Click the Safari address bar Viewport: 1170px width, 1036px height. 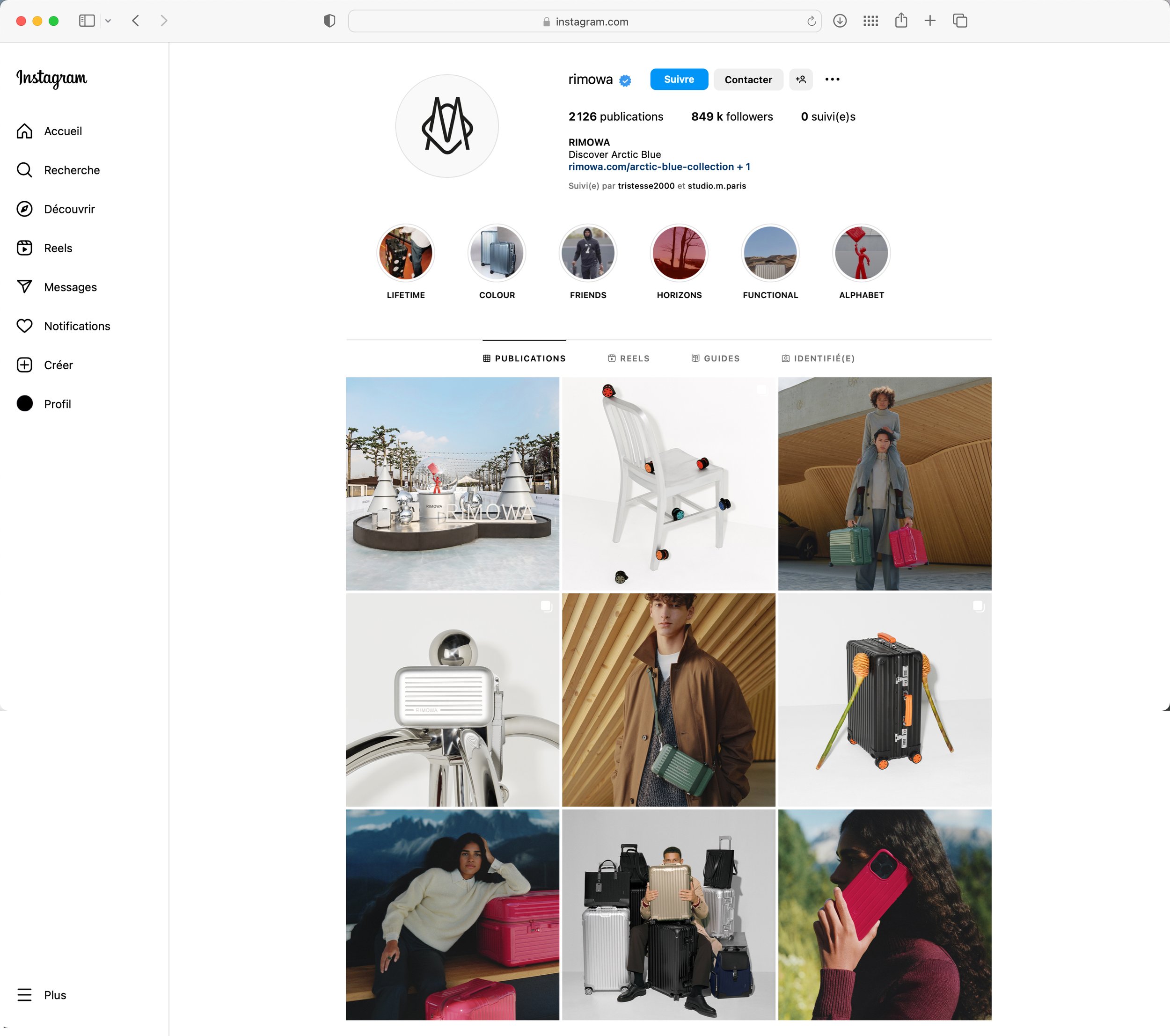[585, 21]
